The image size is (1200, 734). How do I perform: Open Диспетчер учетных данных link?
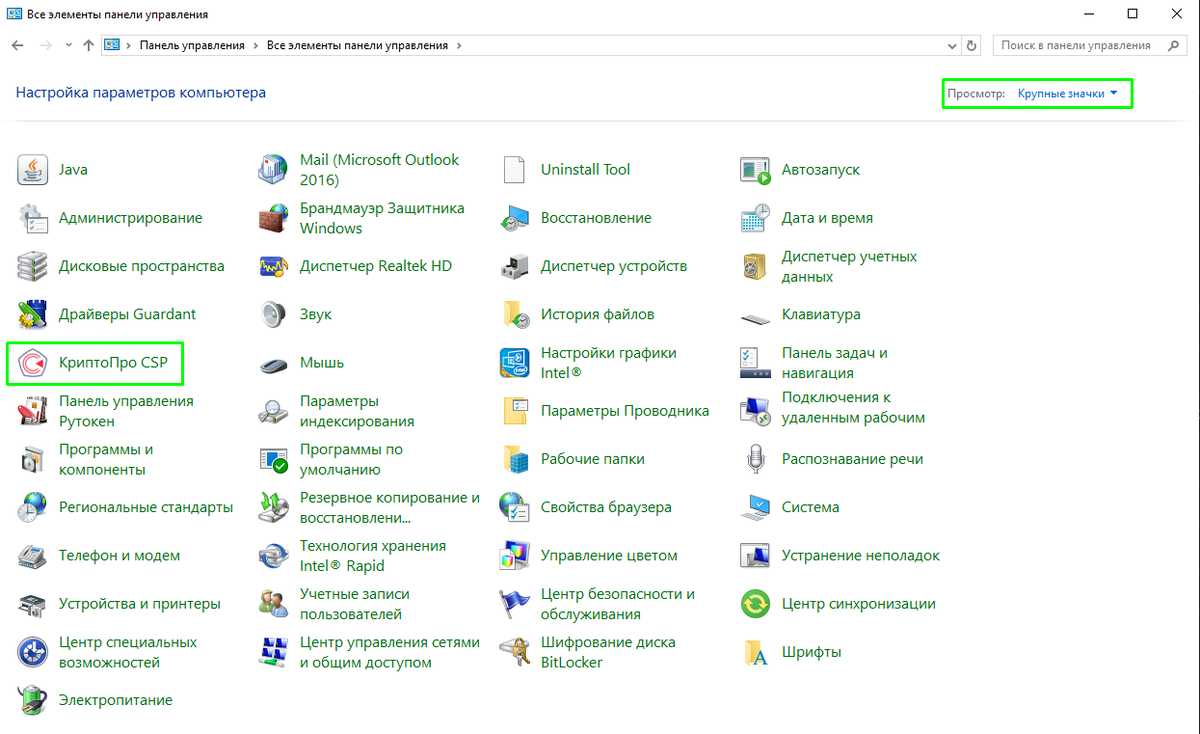[849, 266]
